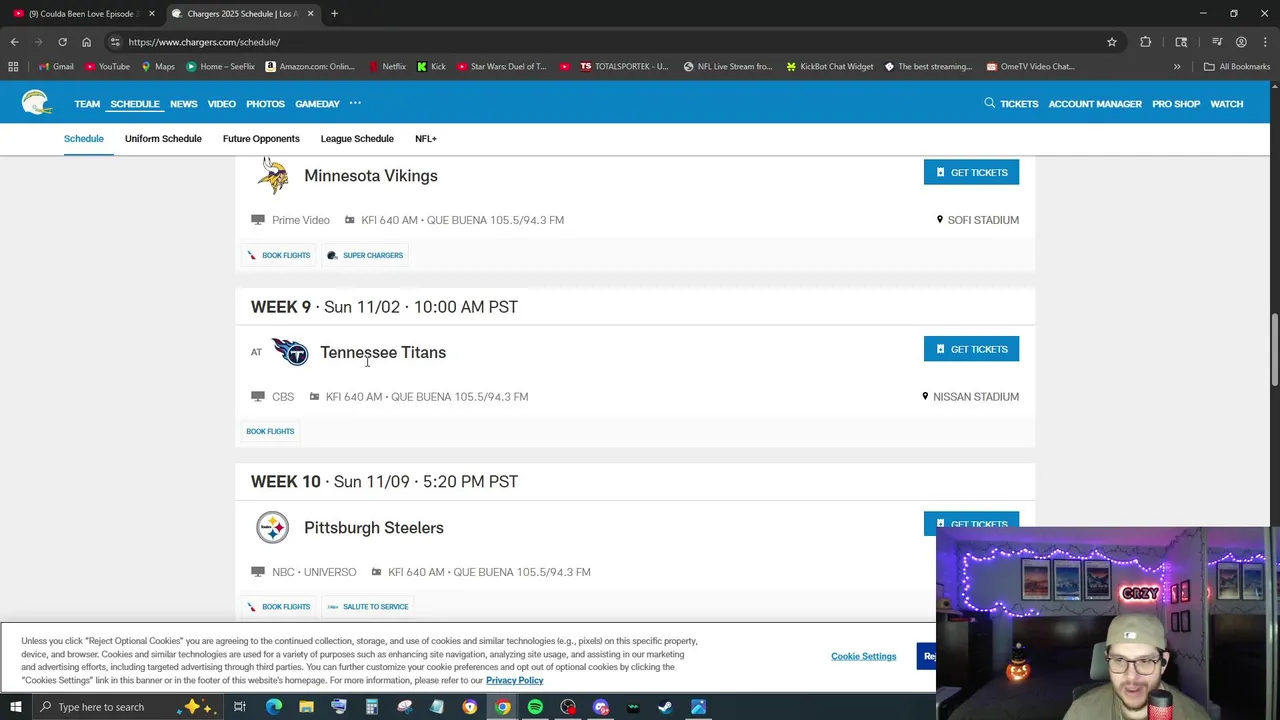The width and height of the screenshot is (1280, 720).
Task: Click the Tennessee Titans team logo
Action: point(290,352)
